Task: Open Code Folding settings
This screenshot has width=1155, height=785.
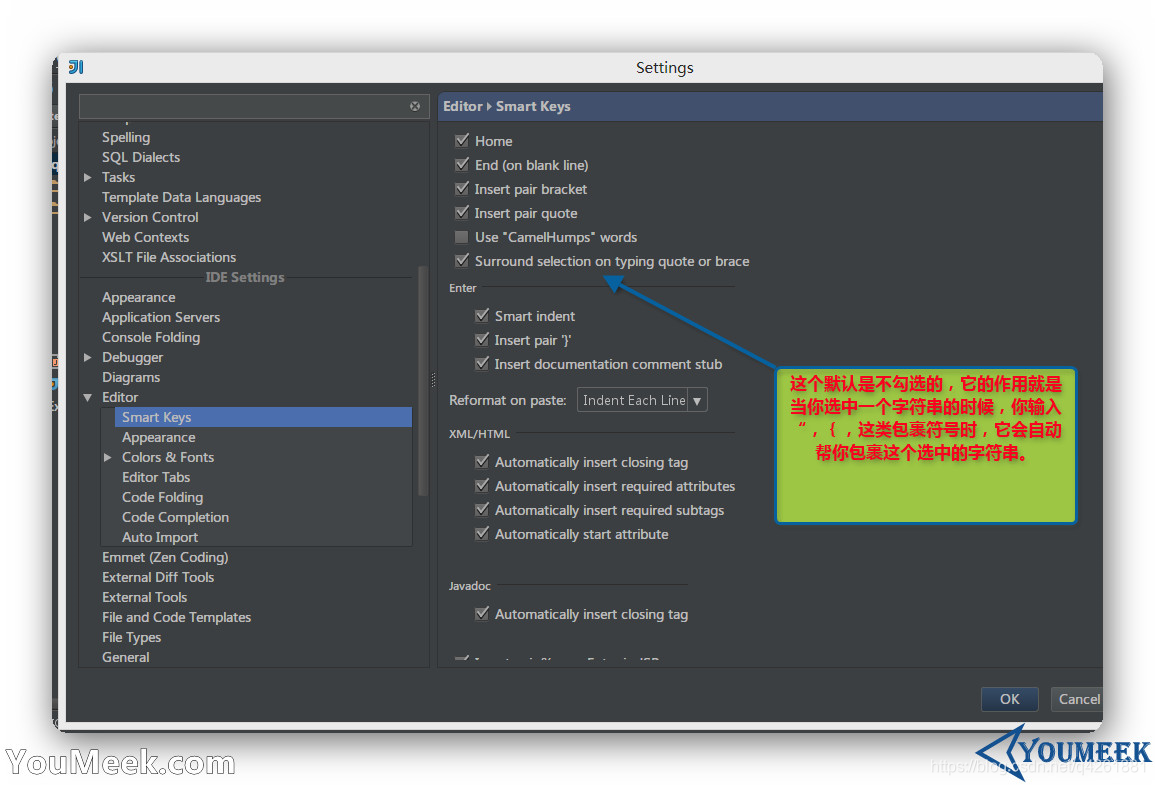Action: point(162,497)
